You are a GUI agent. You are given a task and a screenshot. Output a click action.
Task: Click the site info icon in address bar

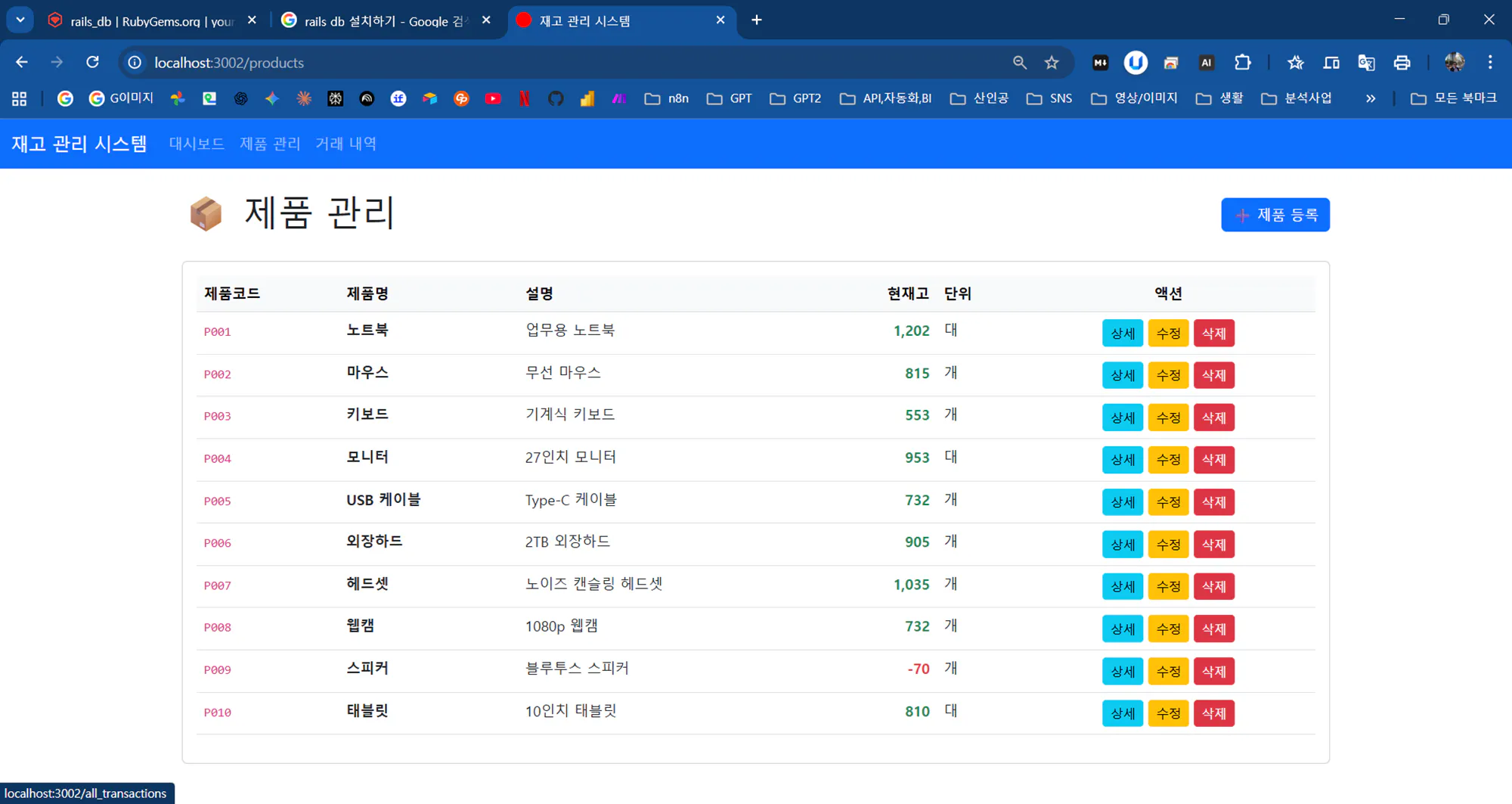click(134, 63)
